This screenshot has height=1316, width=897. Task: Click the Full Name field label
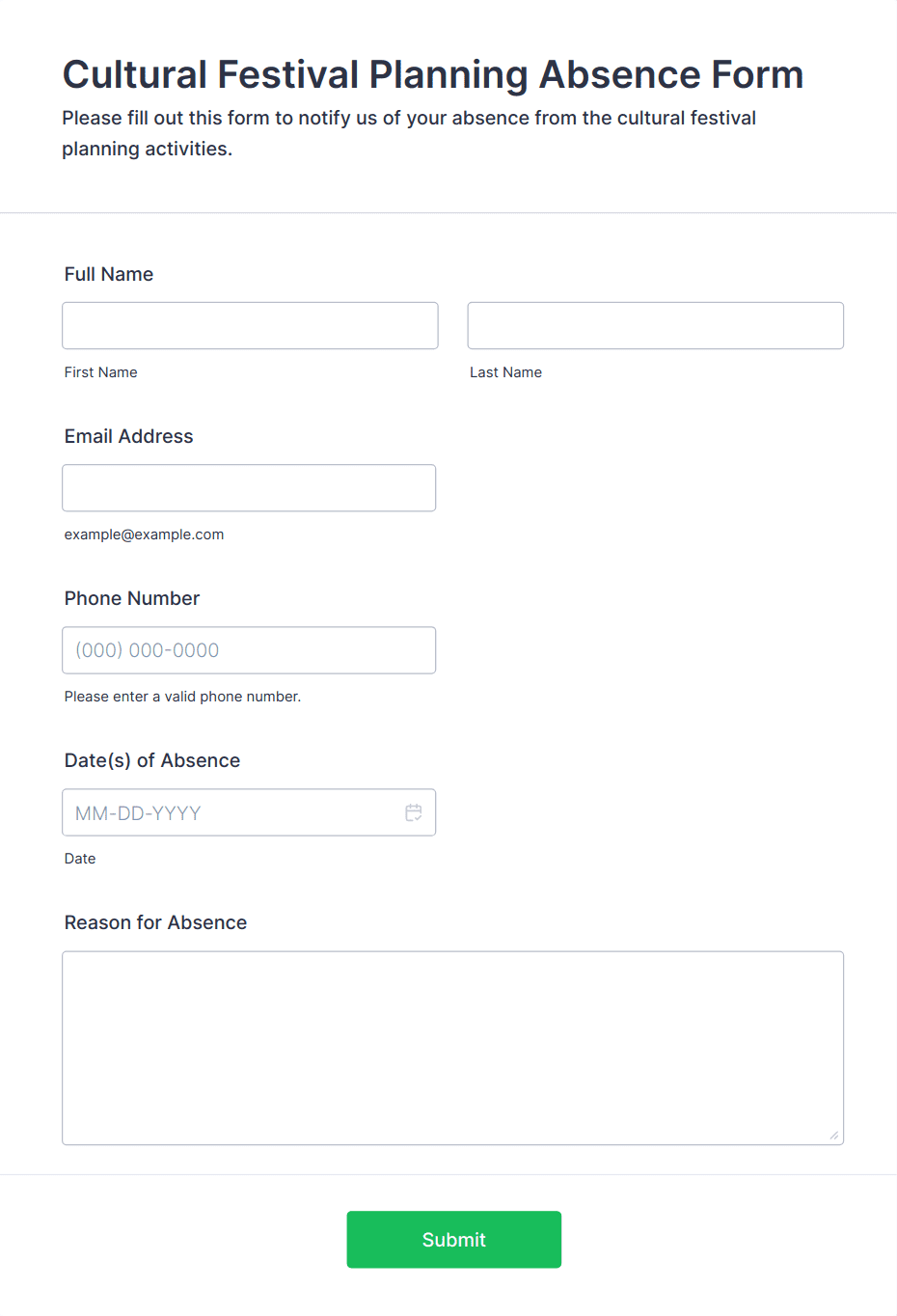click(109, 274)
